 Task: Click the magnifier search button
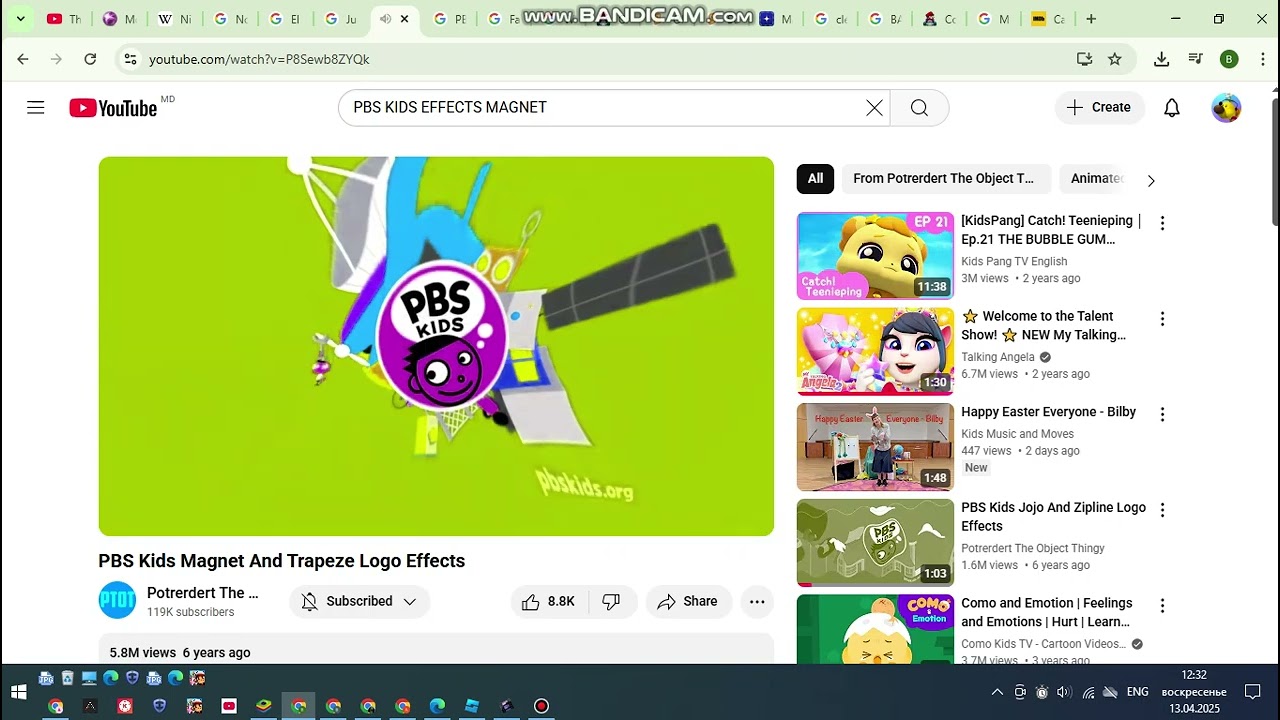919,108
